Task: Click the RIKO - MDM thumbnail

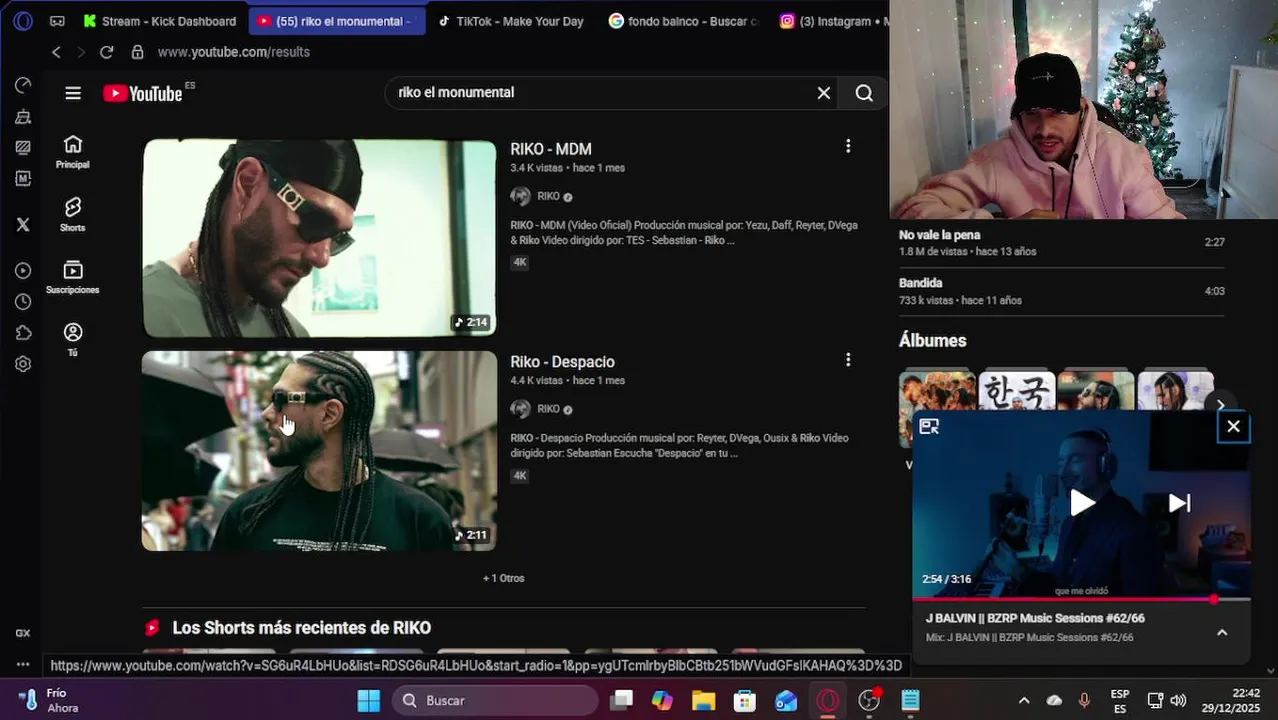Action: [x=319, y=238]
